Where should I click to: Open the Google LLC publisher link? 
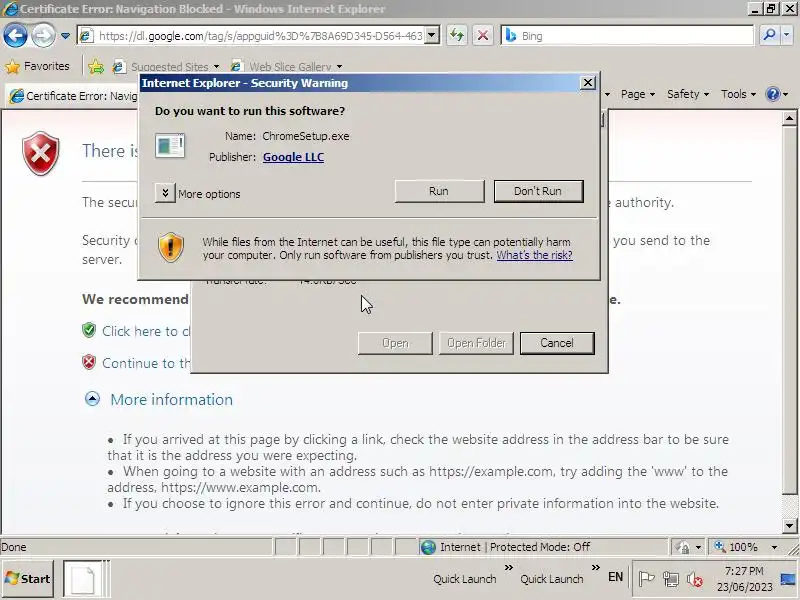[293, 157]
